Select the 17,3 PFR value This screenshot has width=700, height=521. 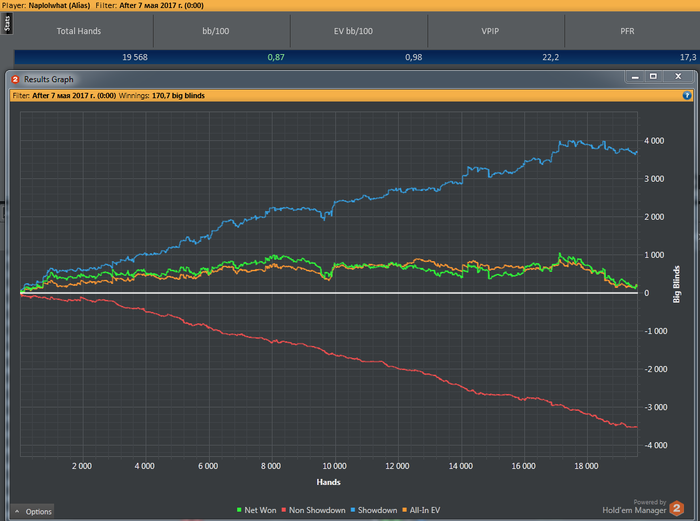tap(688, 57)
